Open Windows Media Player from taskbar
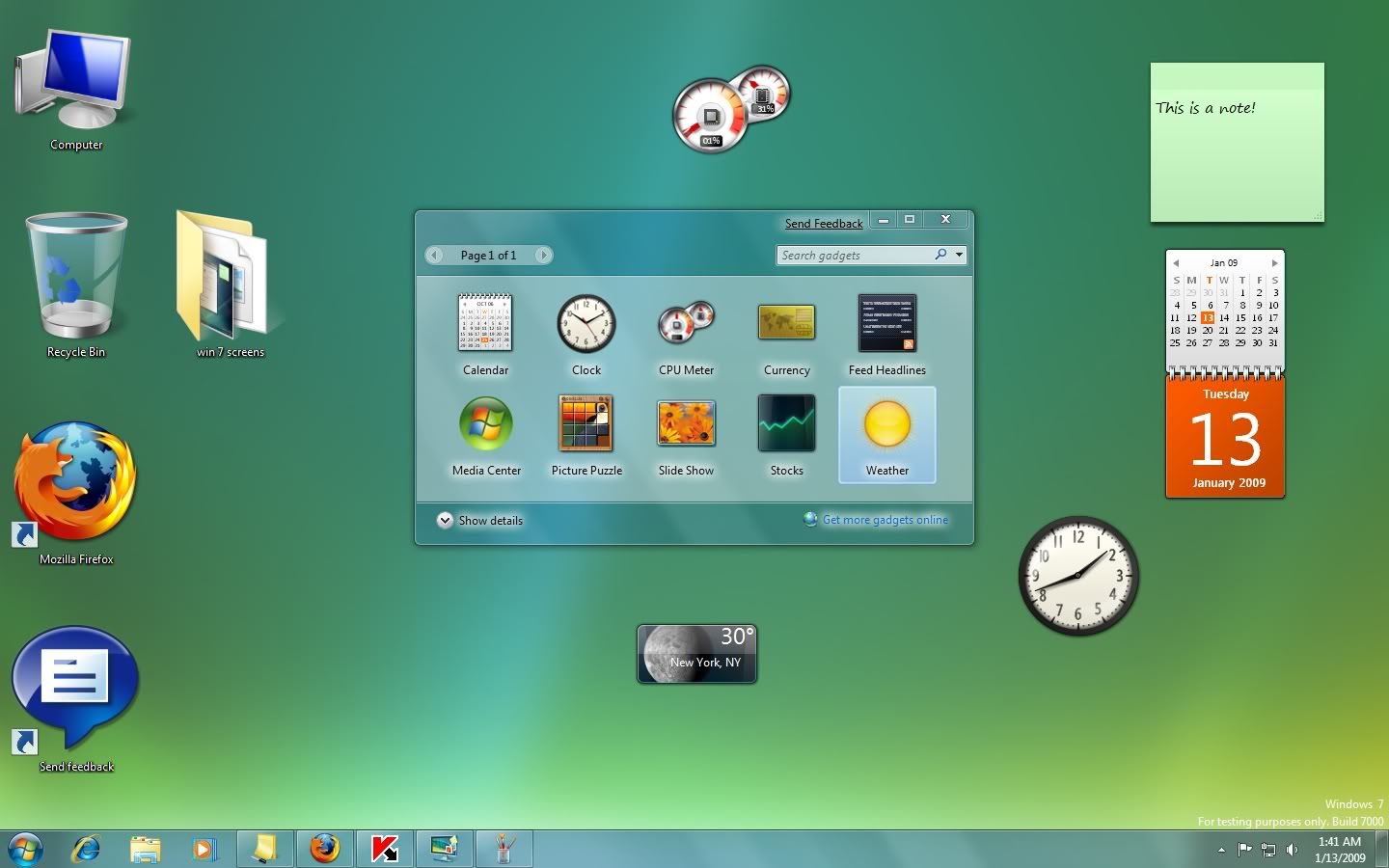Screen dimensions: 1389x868 [204, 849]
